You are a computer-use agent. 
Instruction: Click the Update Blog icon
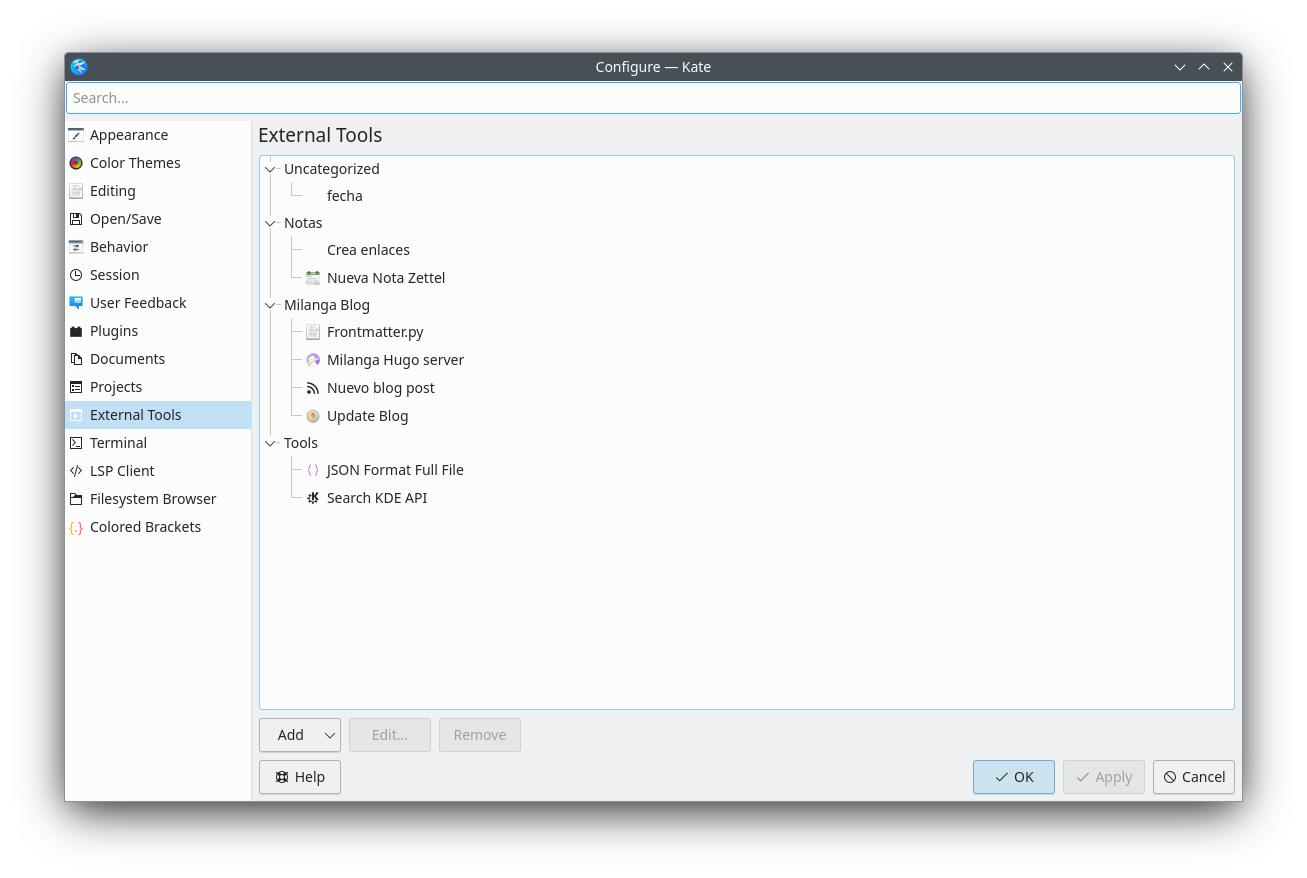[313, 416]
